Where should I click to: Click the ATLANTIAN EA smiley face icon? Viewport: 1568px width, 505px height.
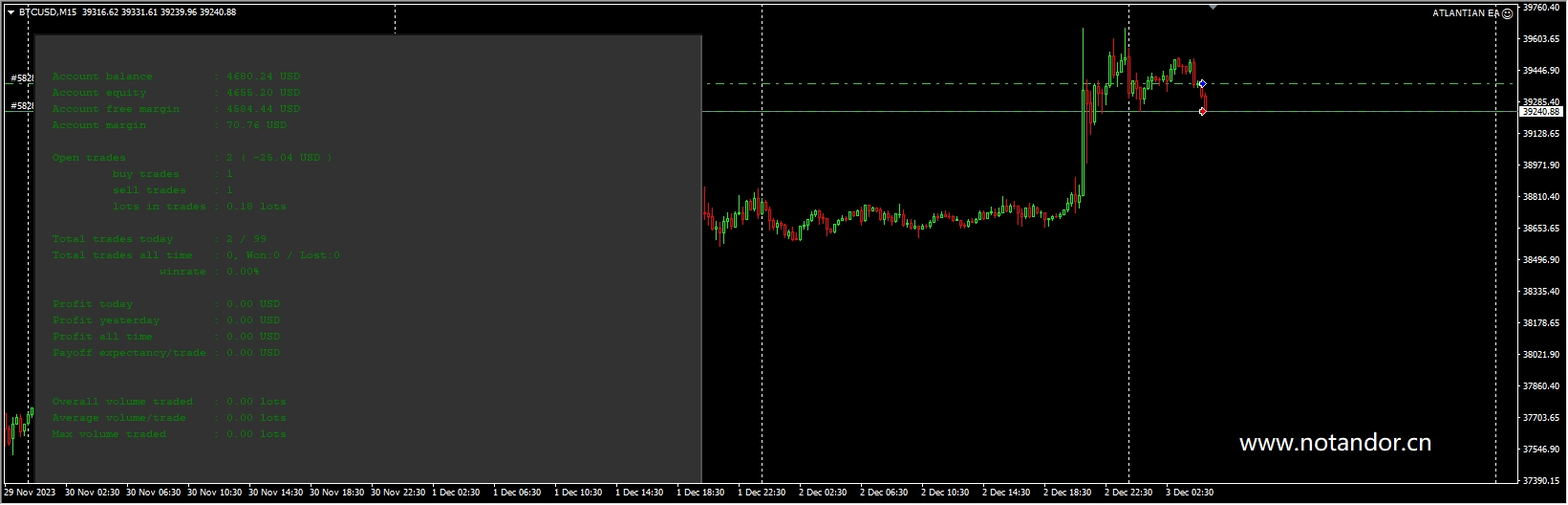click(1508, 13)
